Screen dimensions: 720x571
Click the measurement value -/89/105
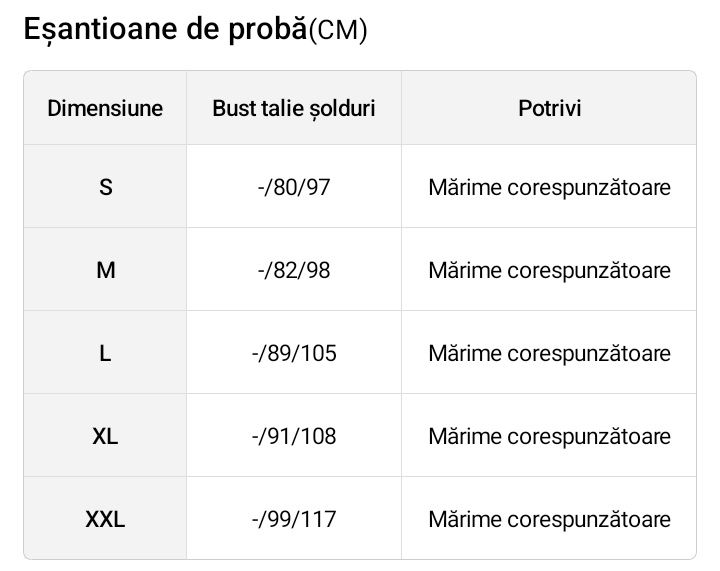(x=294, y=353)
